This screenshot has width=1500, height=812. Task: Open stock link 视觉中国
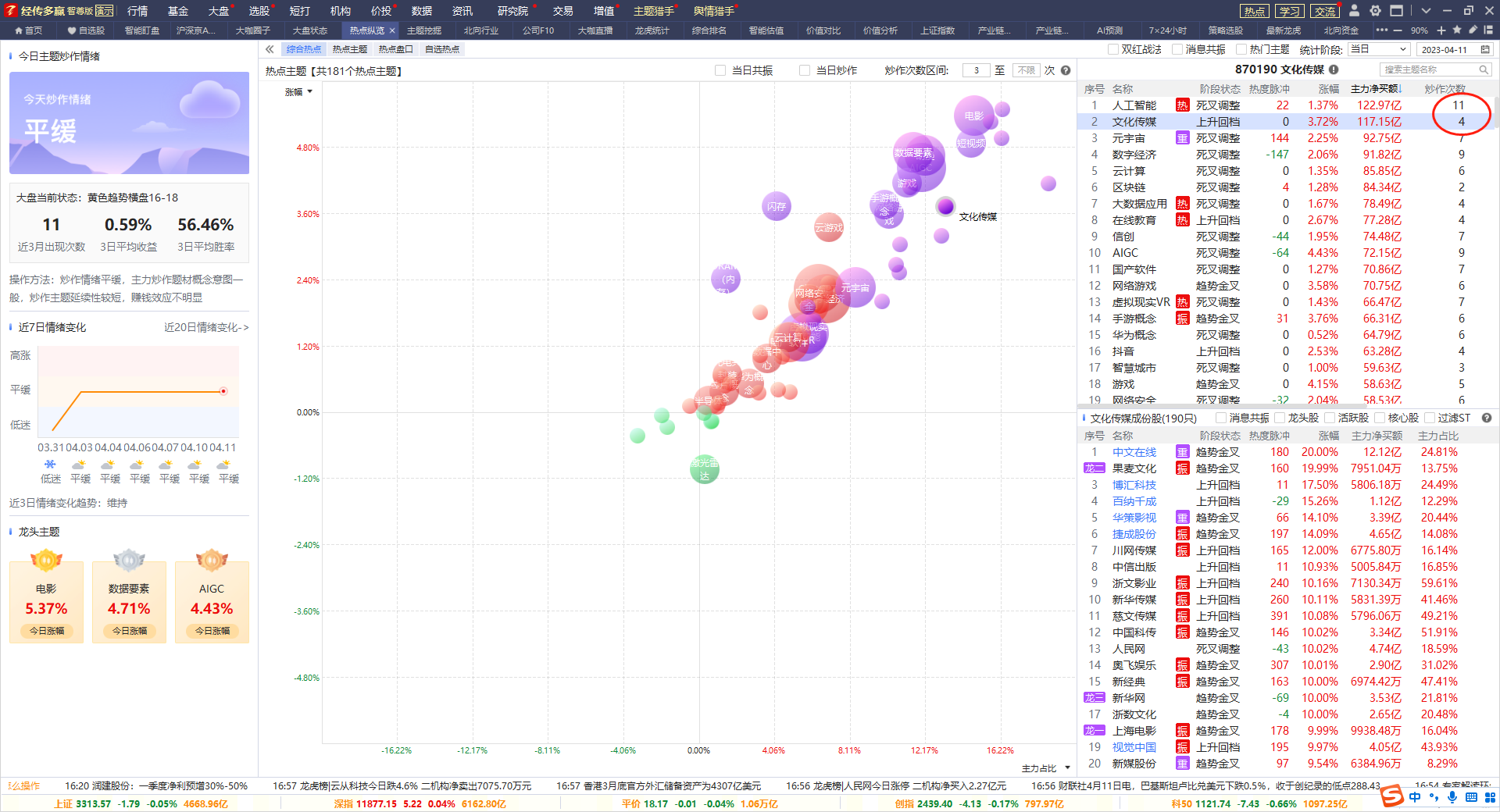(1134, 747)
